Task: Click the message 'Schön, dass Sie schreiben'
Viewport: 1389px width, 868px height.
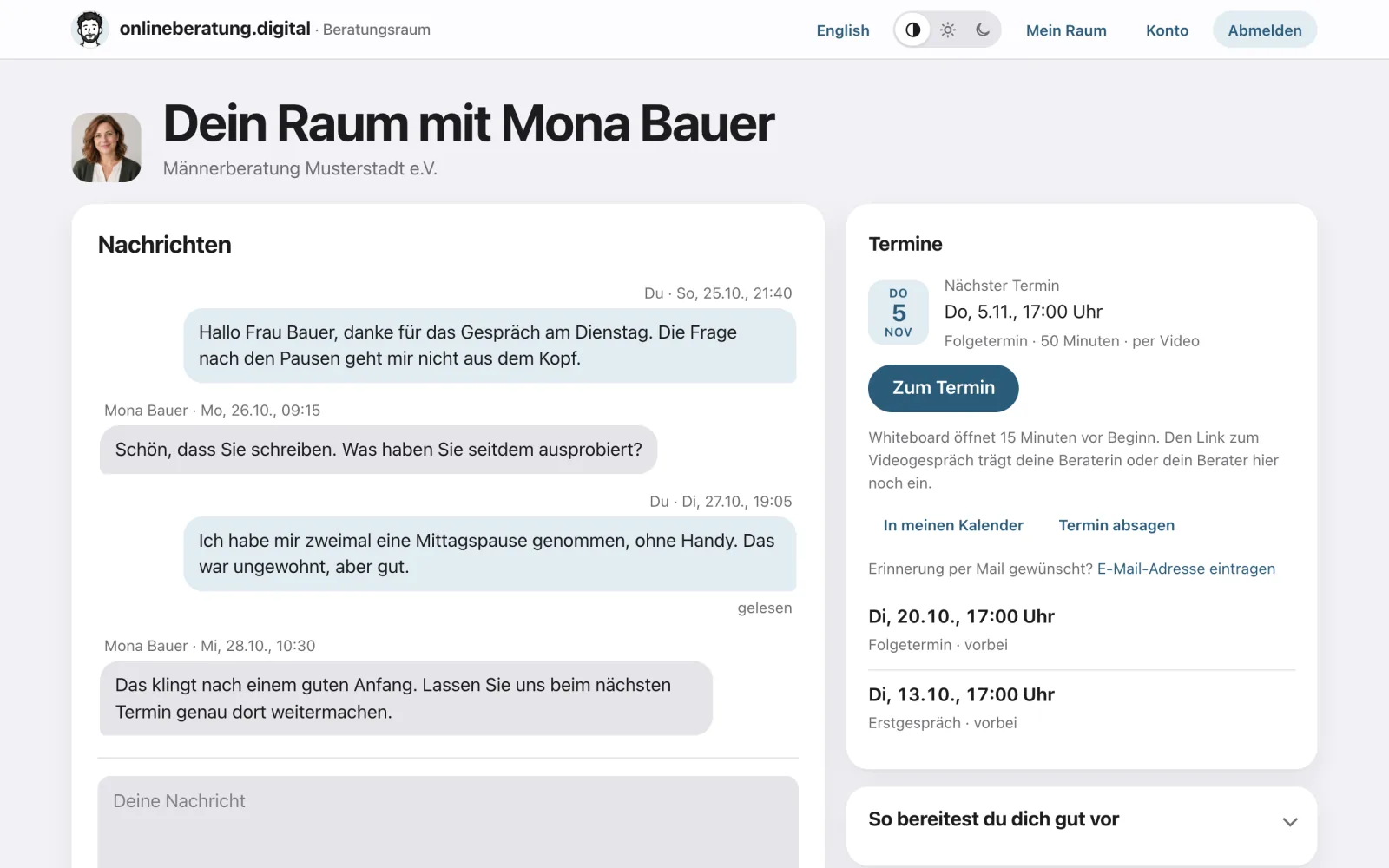Action: [379, 450]
